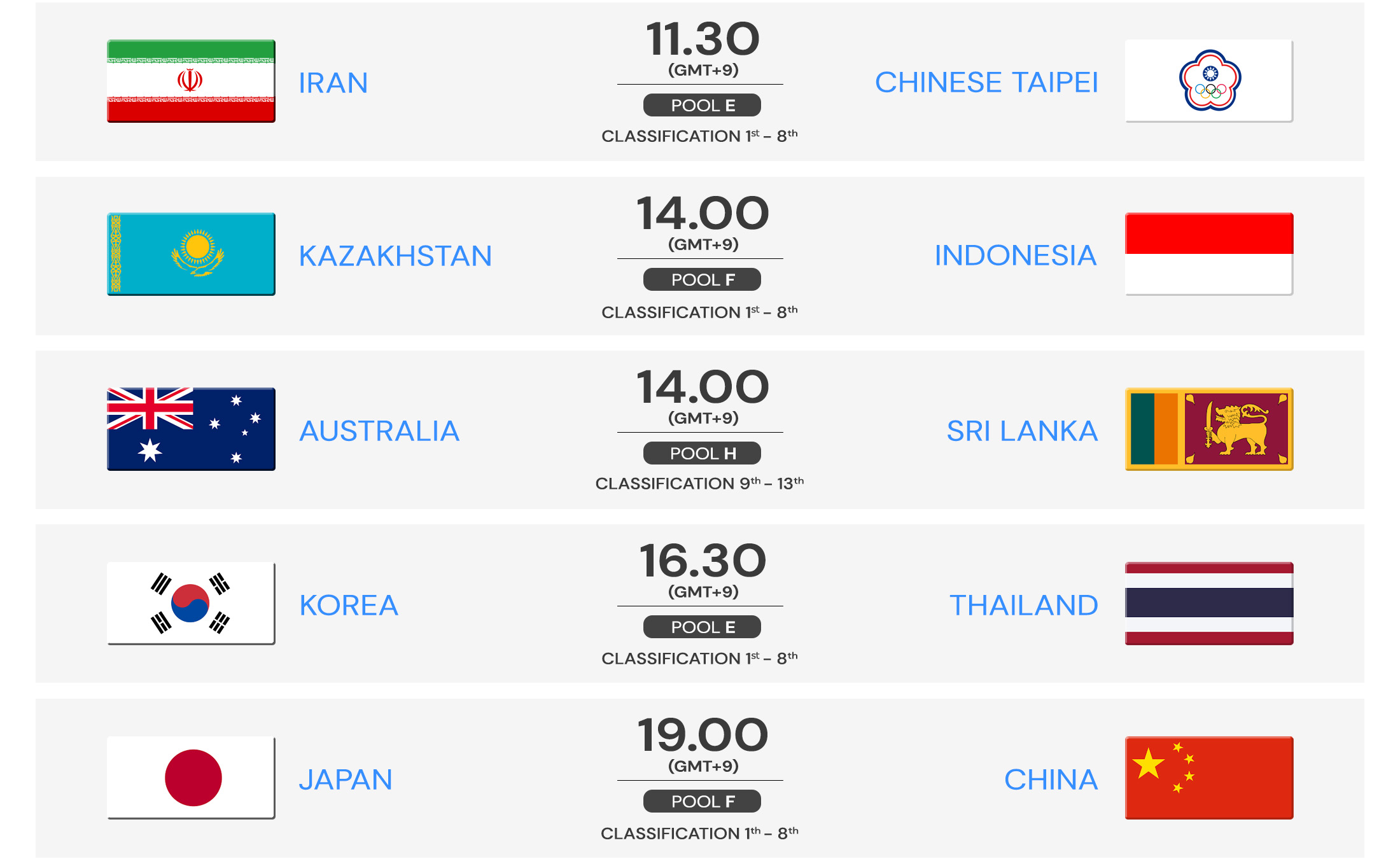Viewport: 1400px width, 866px height.
Task: Select the Japan flag
Action: [191, 778]
